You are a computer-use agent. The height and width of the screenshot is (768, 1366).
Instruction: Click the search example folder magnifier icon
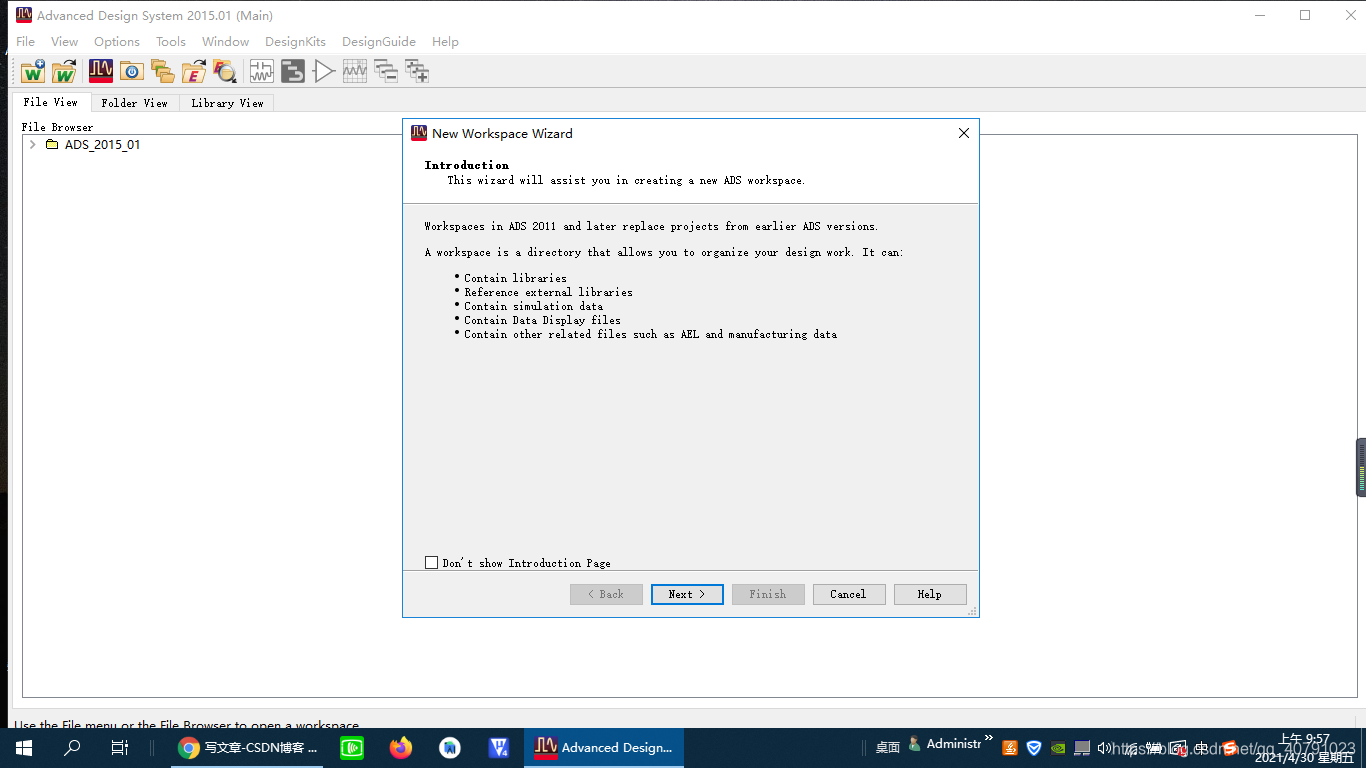pyautogui.click(x=224, y=71)
